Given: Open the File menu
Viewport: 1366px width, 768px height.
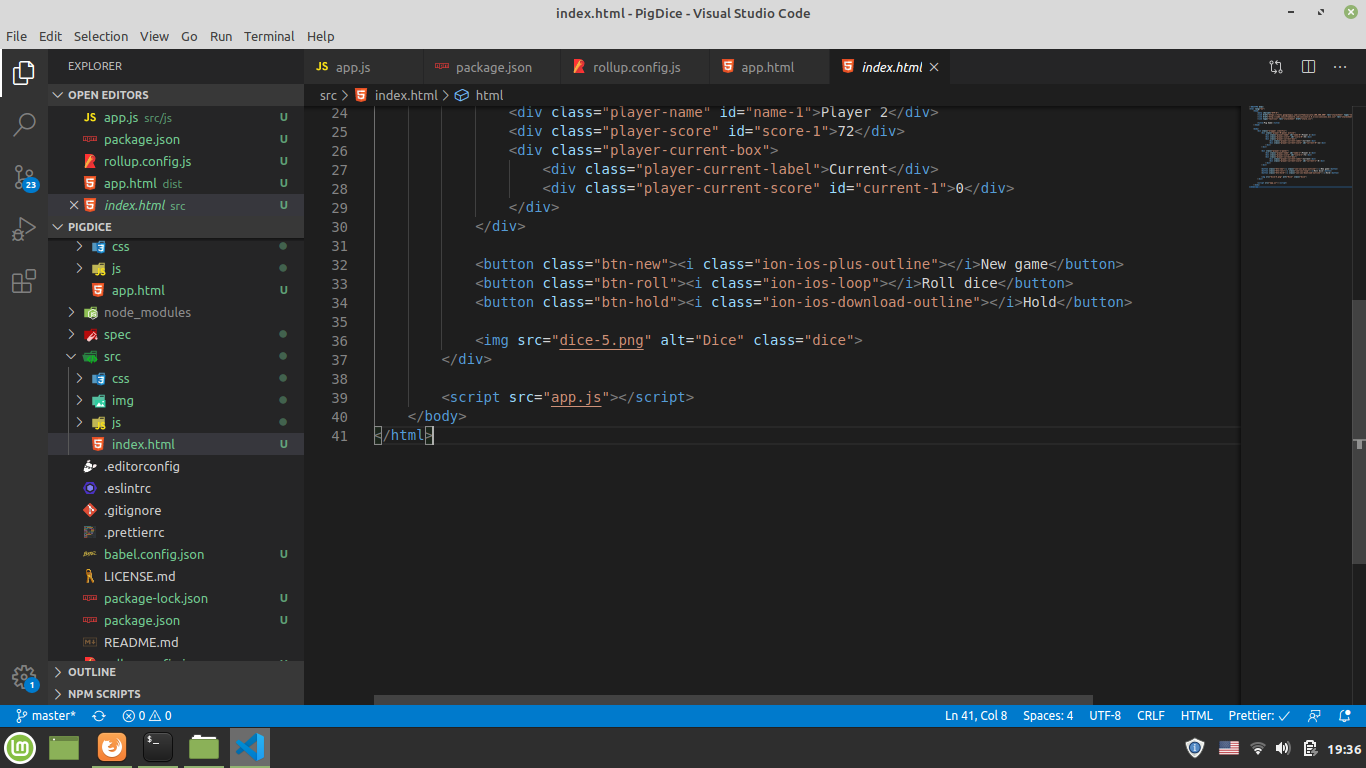Looking at the screenshot, I should click(16, 36).
